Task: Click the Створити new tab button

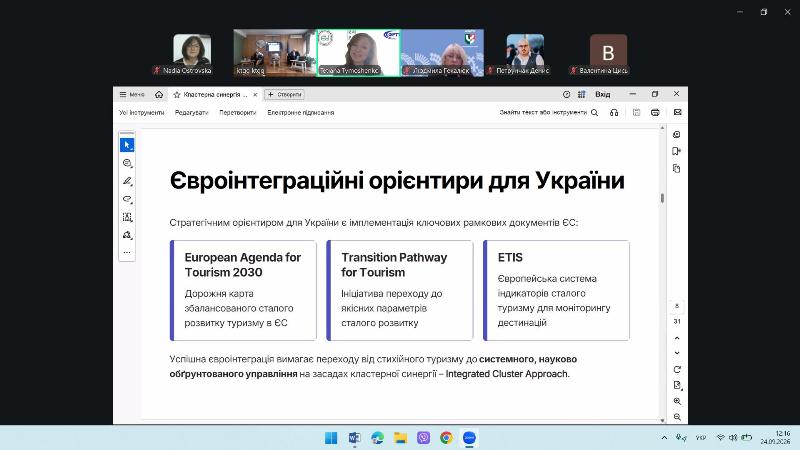Action: click(x=285, y=94)
